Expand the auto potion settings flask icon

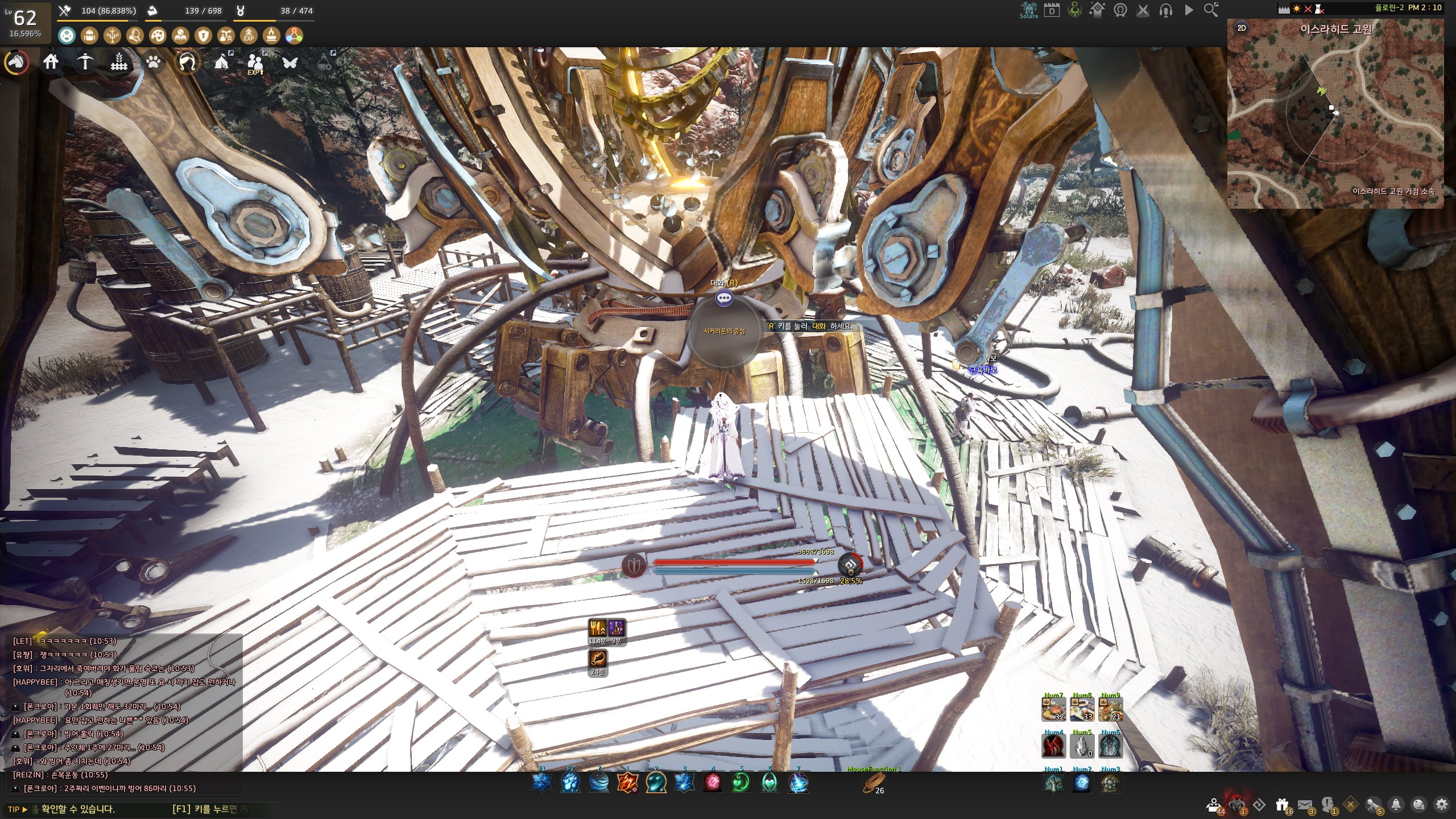click(x=325, y=61)
